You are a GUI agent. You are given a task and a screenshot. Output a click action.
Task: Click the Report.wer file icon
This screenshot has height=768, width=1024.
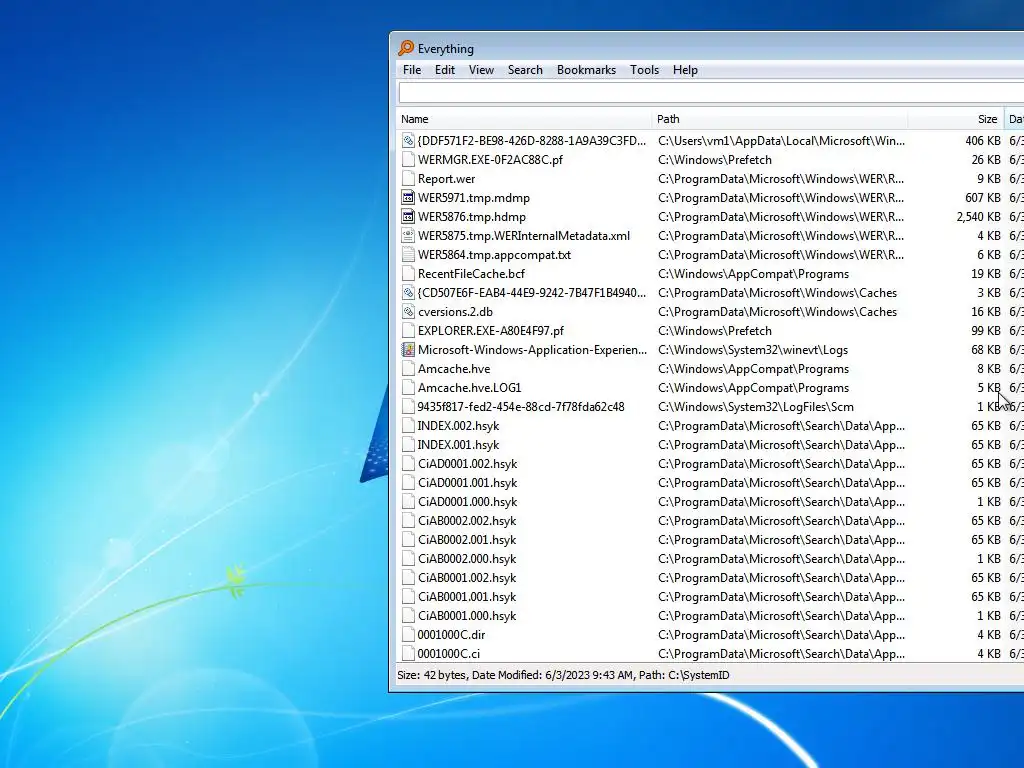pos(408,178)
